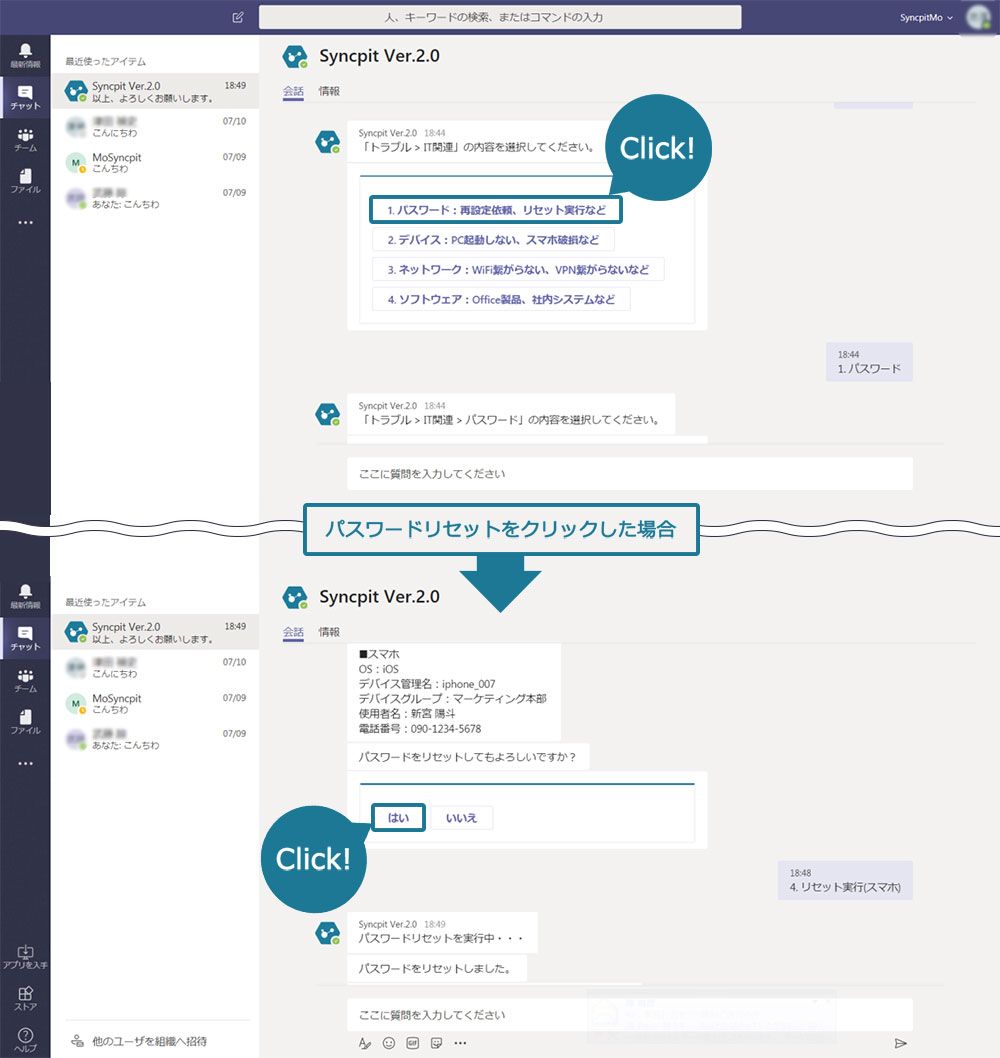This screenshot has height=1058, width=1000.
Task: Click the sent message '4. リセット実行(スマホ)'
Action: (845, 881)
